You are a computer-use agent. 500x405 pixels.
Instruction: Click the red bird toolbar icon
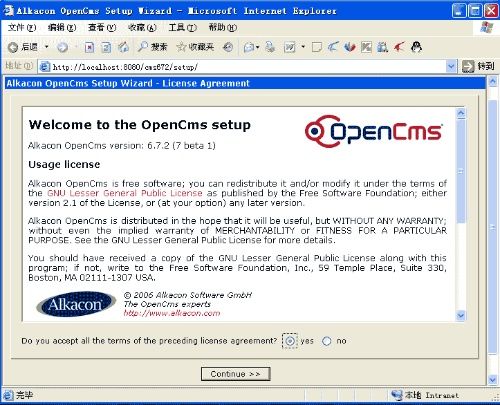pyautogui.click(x=399, y=47)
